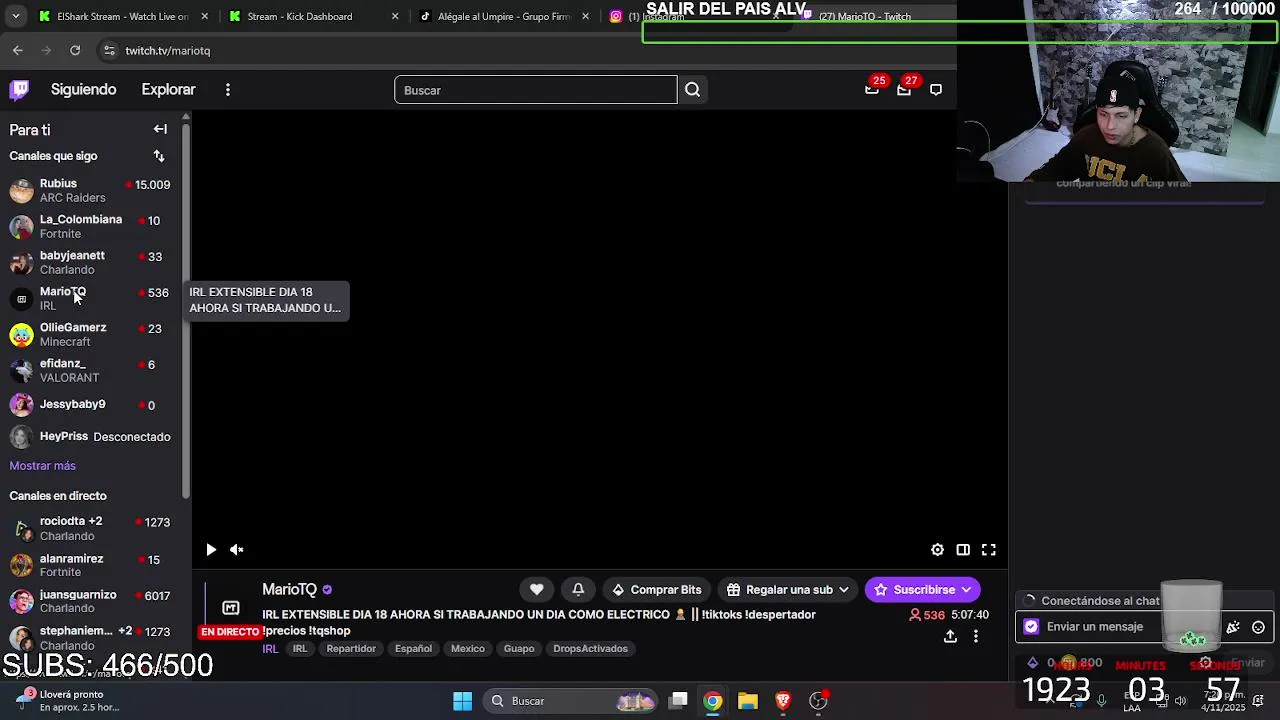1280x720 pixels.
Task: Open the Explorar tab
Action: tap(168, 90)
